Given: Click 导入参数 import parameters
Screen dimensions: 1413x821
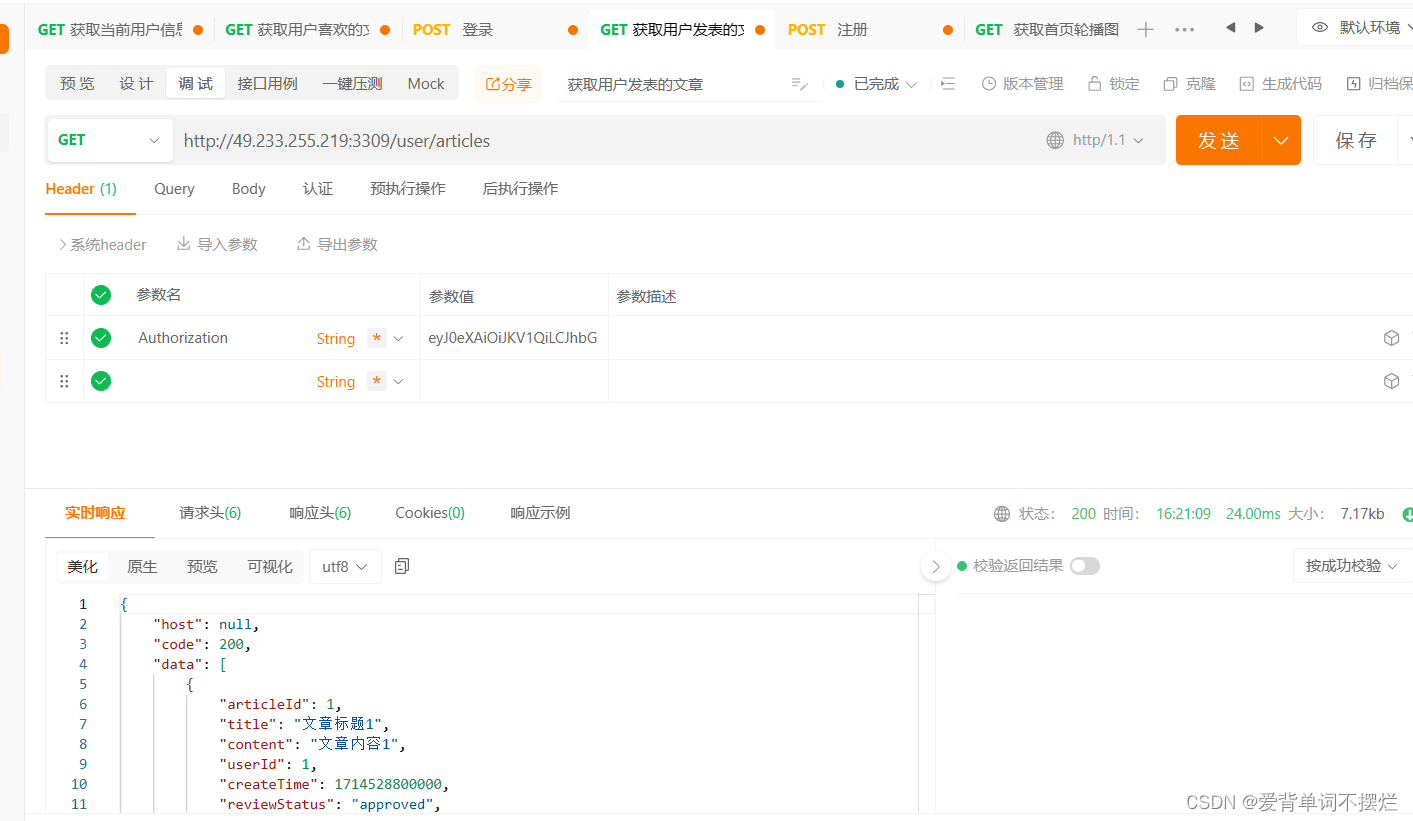Looking at the screenshot, I should point(217,244).
